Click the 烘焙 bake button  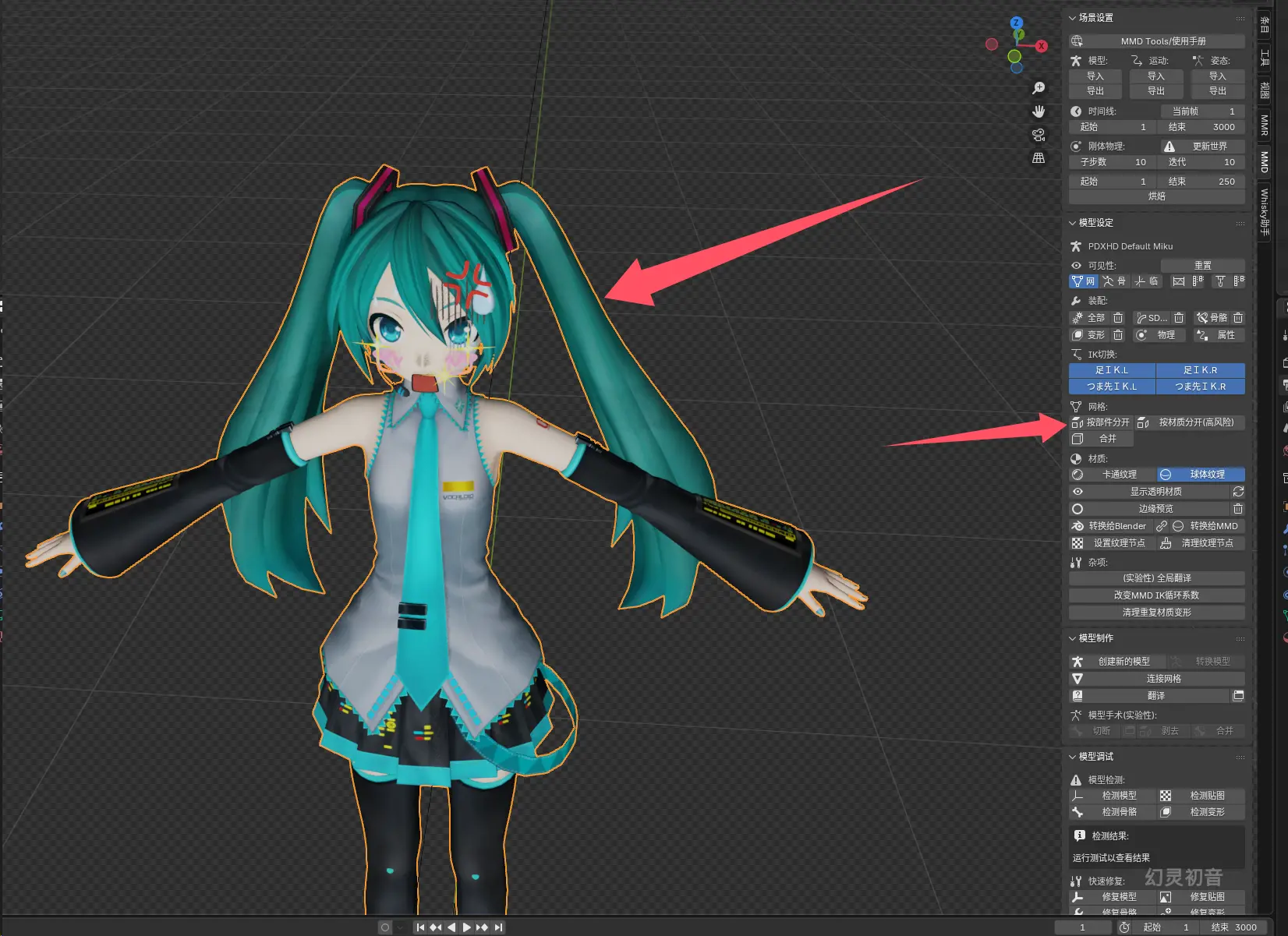point(1156,196)
